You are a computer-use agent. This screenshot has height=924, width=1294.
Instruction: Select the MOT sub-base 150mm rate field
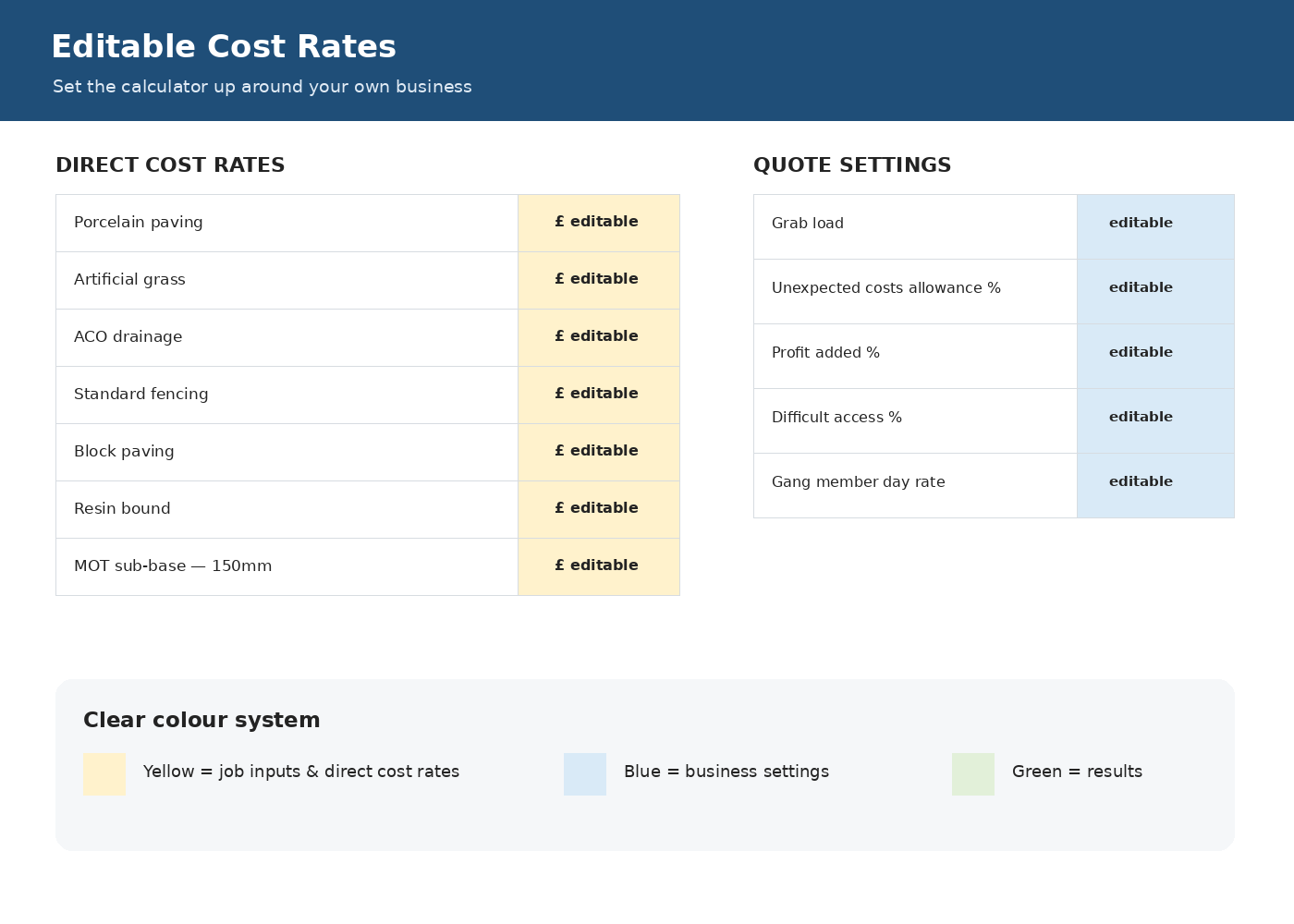[599, 566]
